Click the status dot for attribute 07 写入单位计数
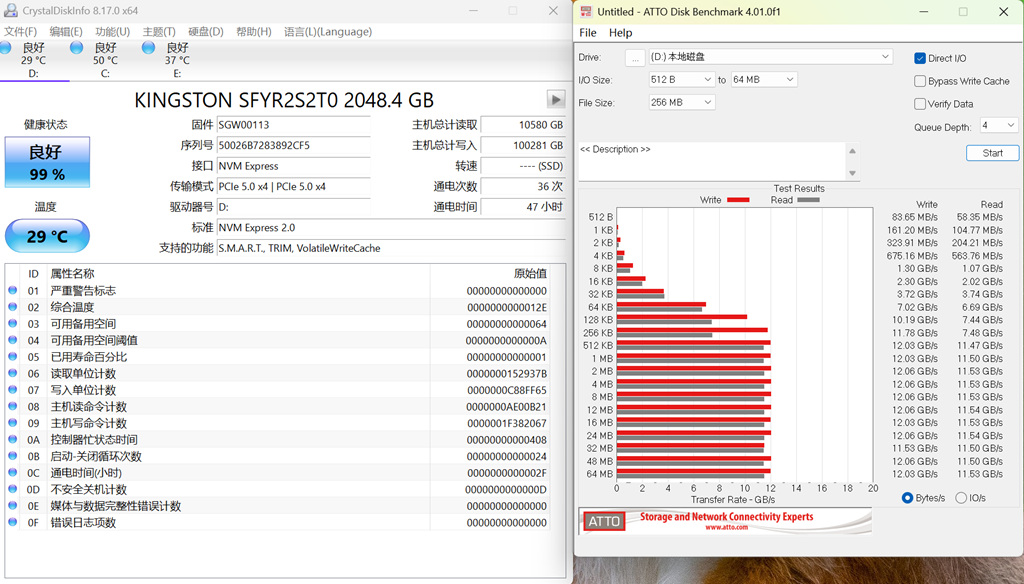 tap(12, 389)
